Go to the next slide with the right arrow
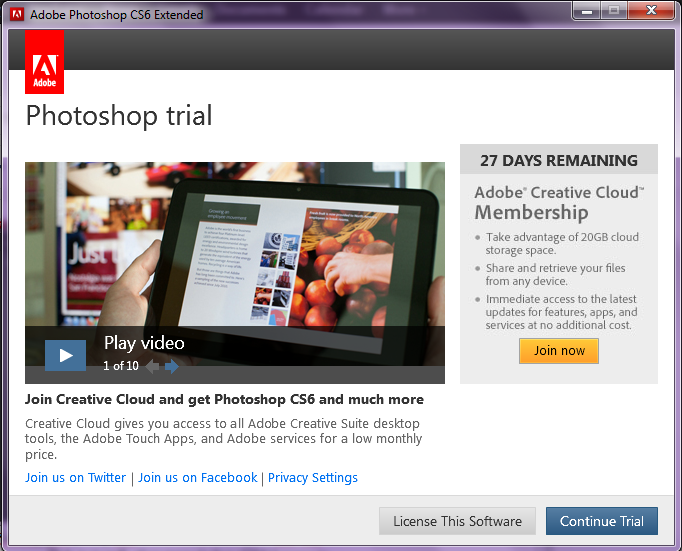682x551 pixels. coord(172,366)
